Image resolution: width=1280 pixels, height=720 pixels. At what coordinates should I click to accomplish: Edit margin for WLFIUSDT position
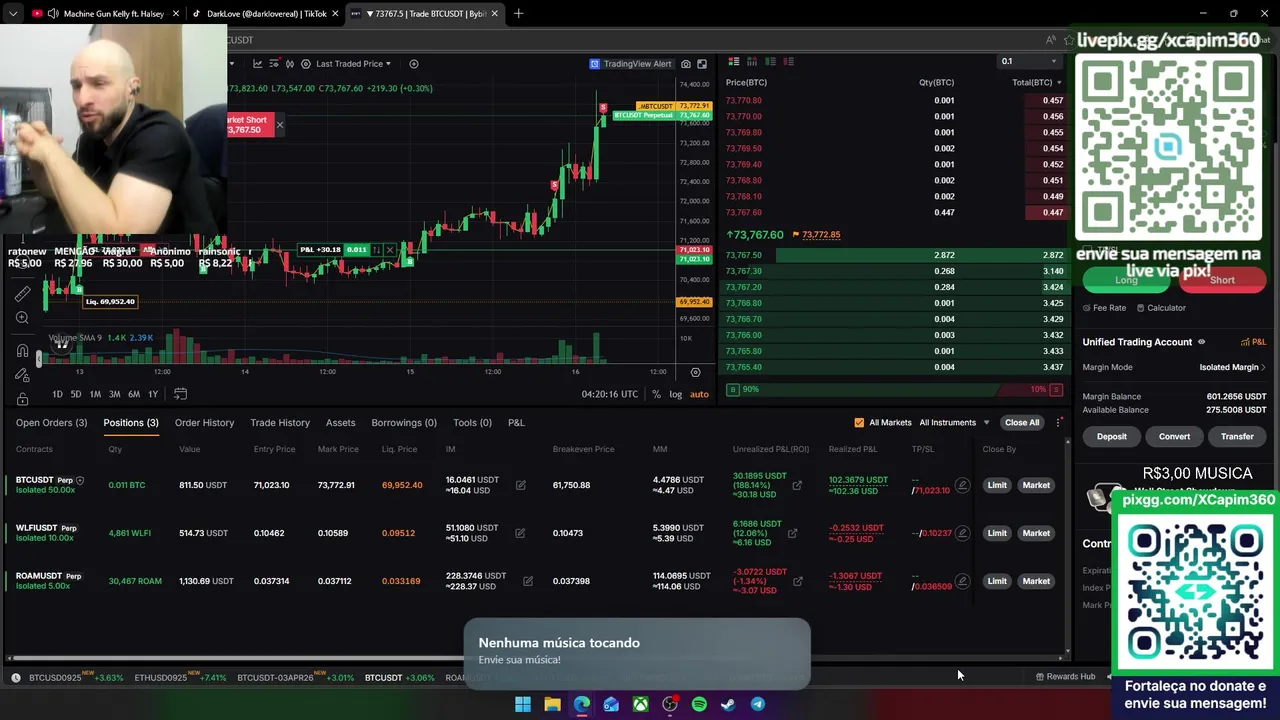[x=520, y=533]
